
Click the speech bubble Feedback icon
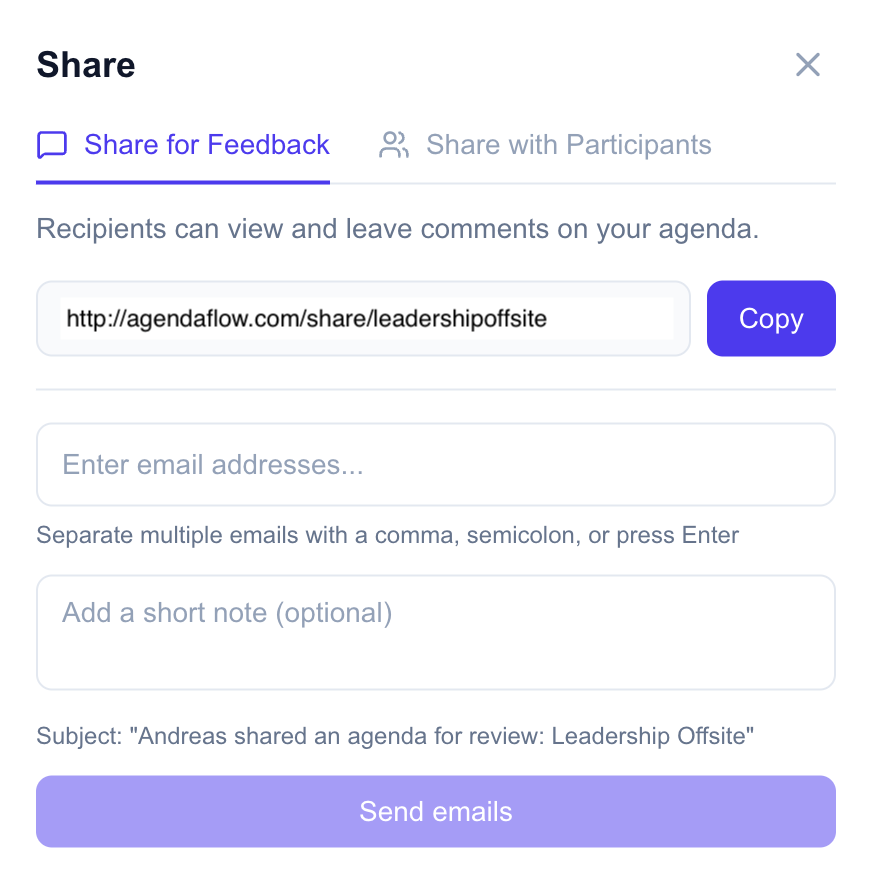coord(52,145)
